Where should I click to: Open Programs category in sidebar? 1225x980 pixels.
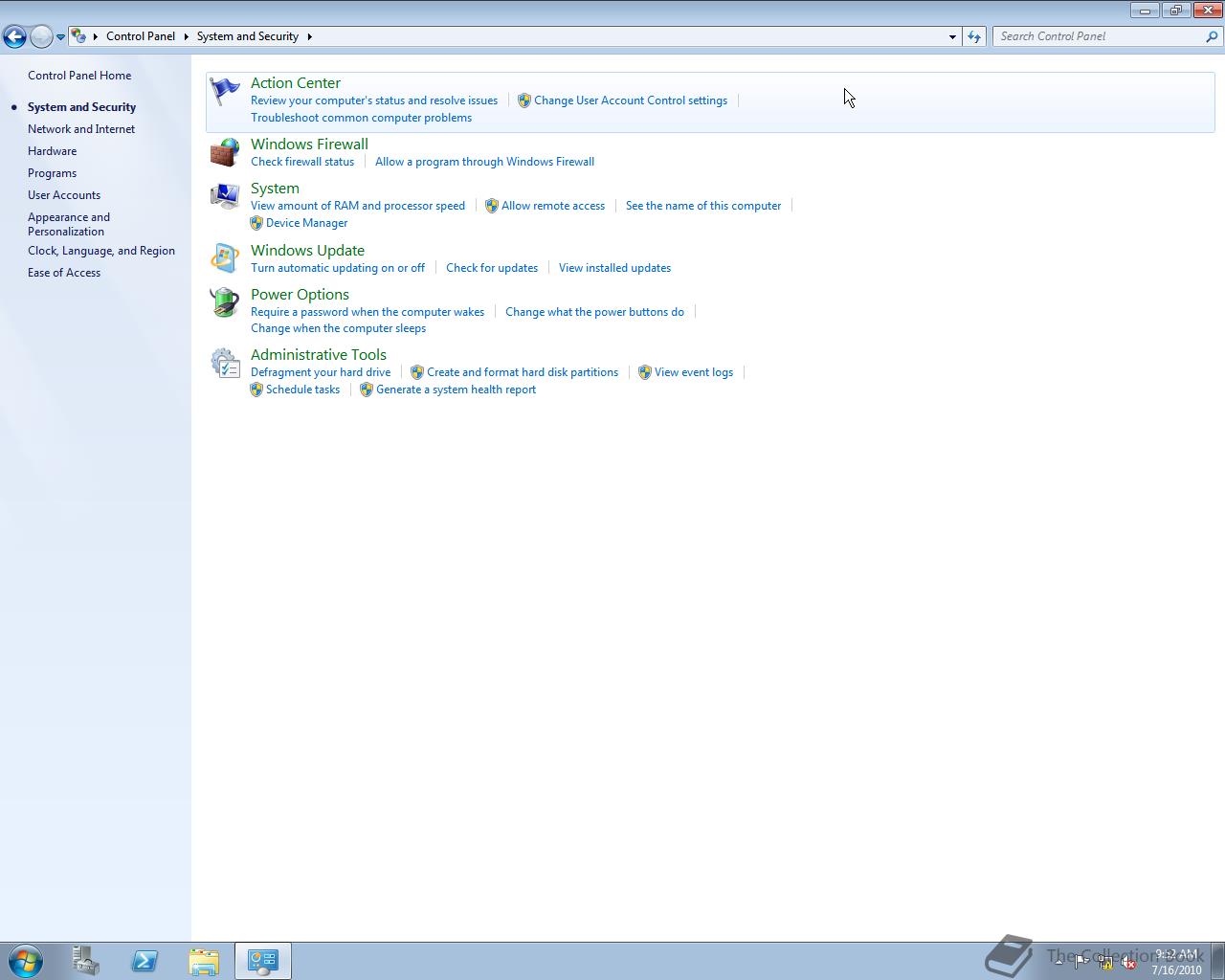(52, 173)
